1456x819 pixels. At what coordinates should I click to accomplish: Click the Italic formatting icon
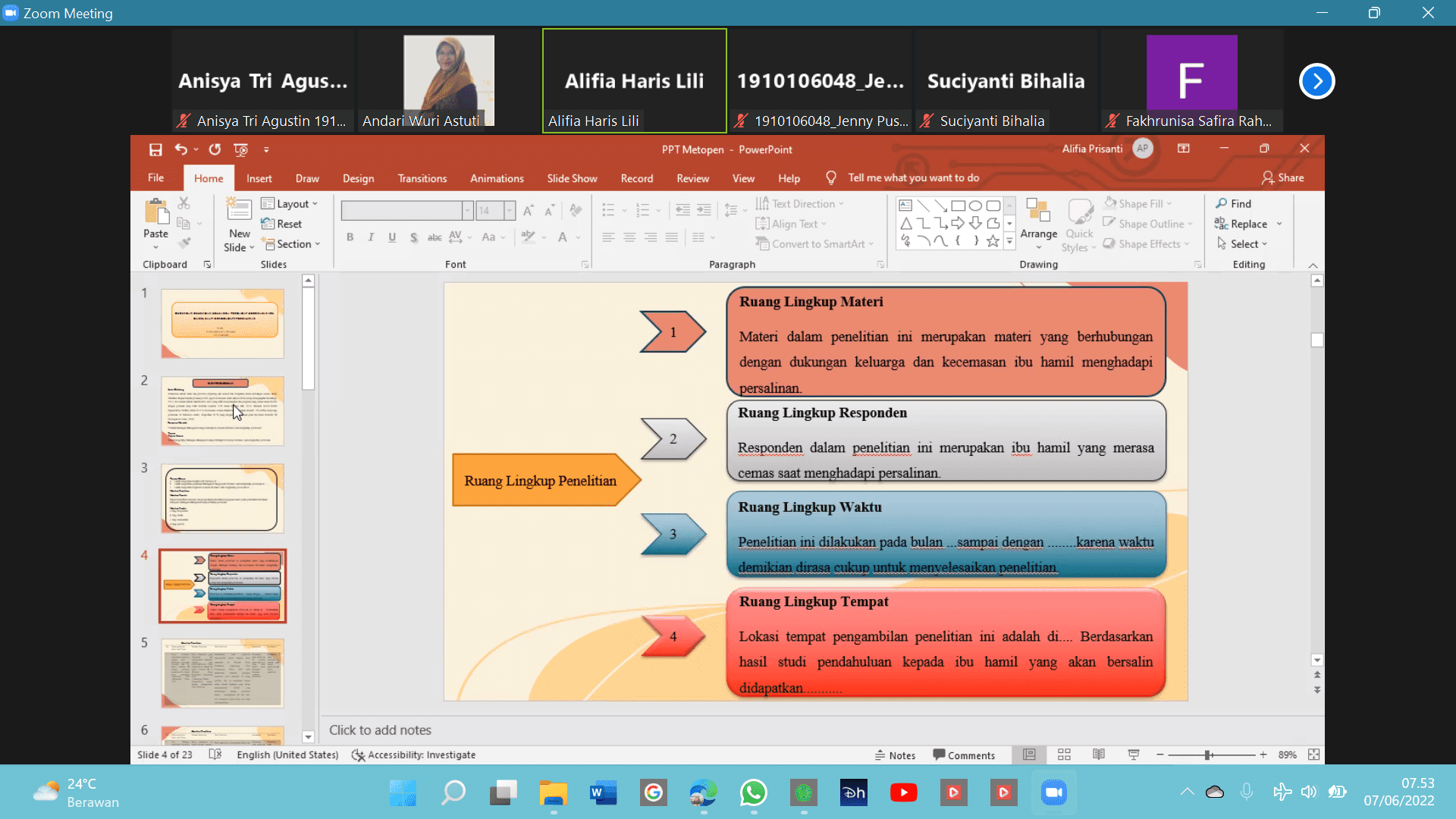pyautogui.click(x=372, y=238)
